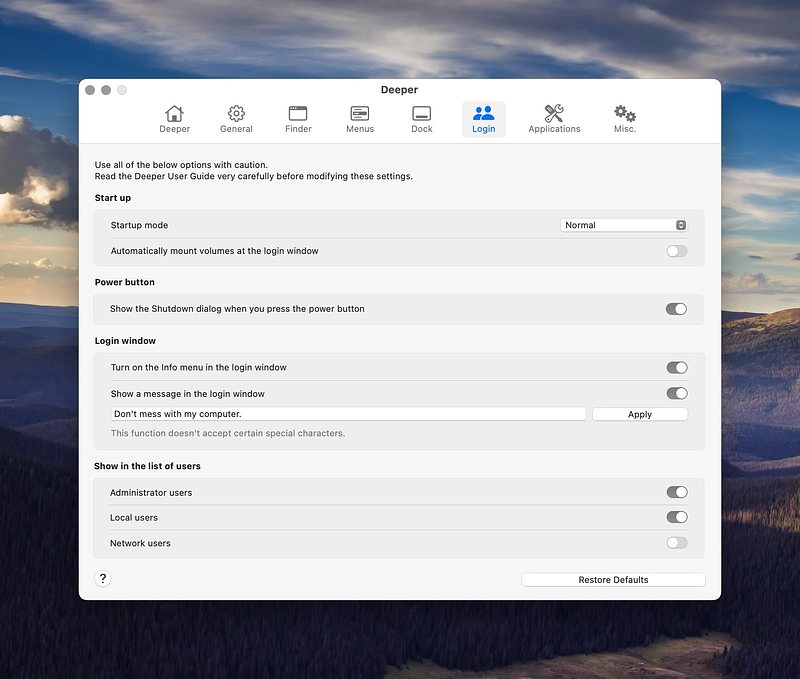Image resolution: width=800 pixels, height=679 pixels.
Task: Close the Deeper window
Action: point(90,90)
